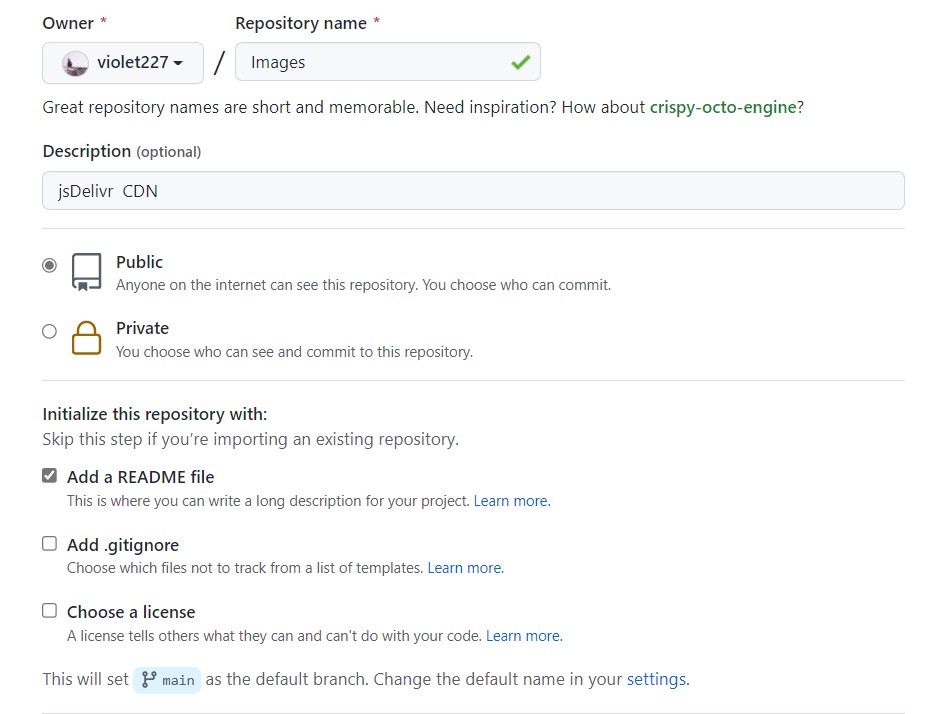Click the Description text field
Image resolution: width=944 pixels, height=714 pixels.
click(x=473, y=191)
